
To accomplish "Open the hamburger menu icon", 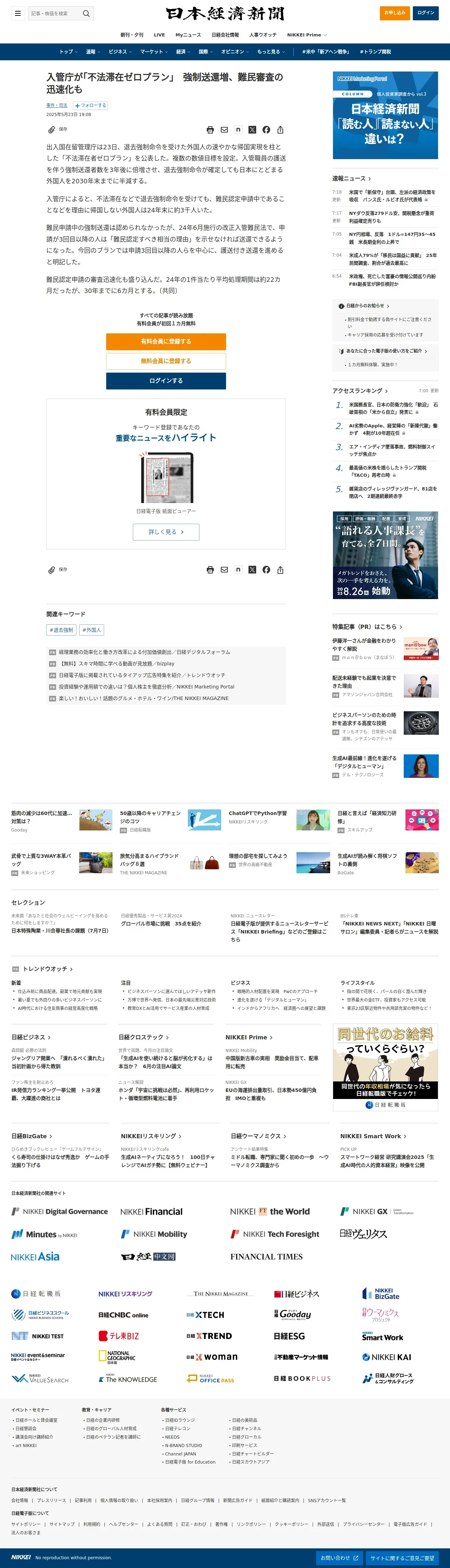I will (x=18, y=13).
